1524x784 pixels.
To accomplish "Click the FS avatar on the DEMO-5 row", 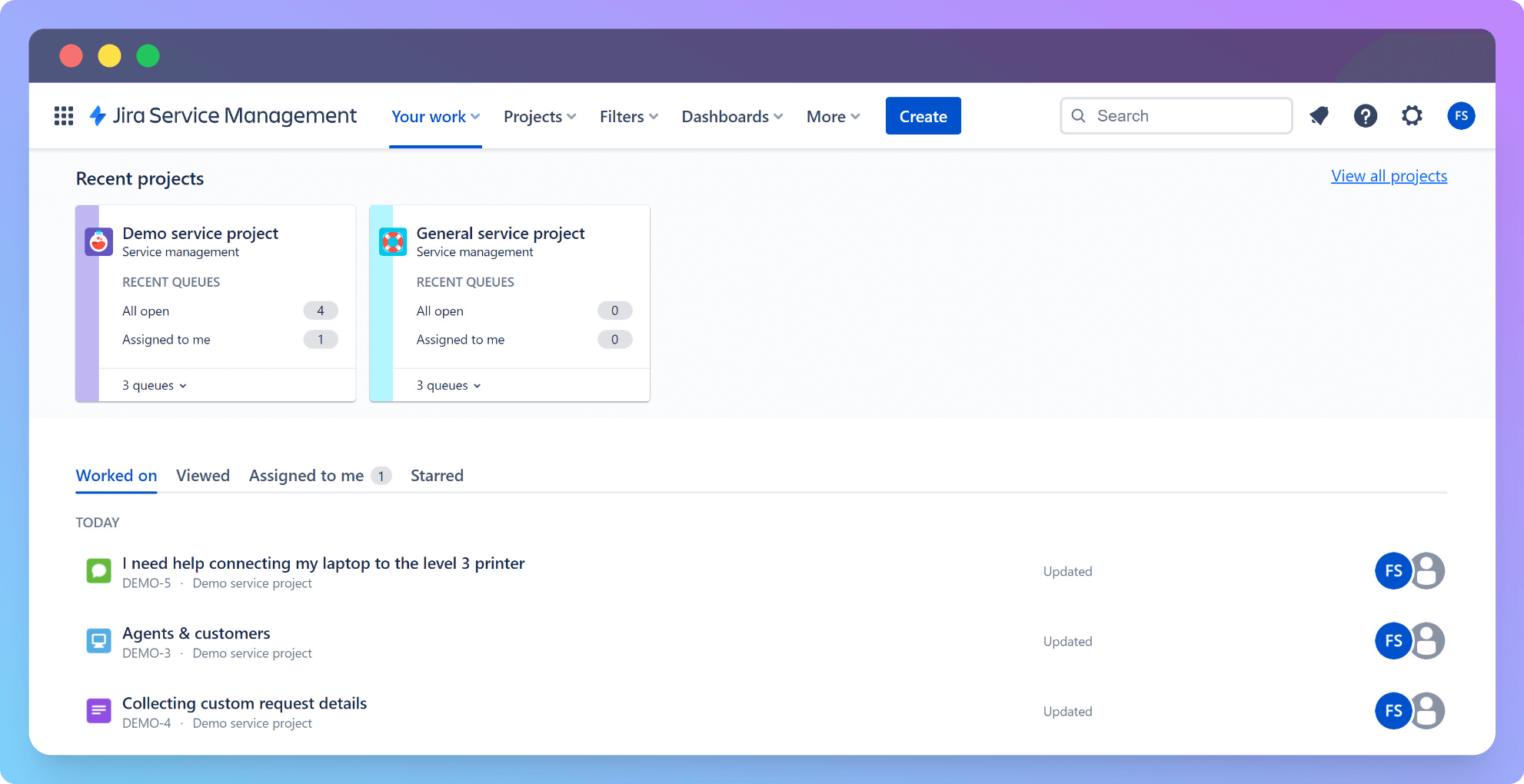I will pyautogui.click(x=1393, y=571).
